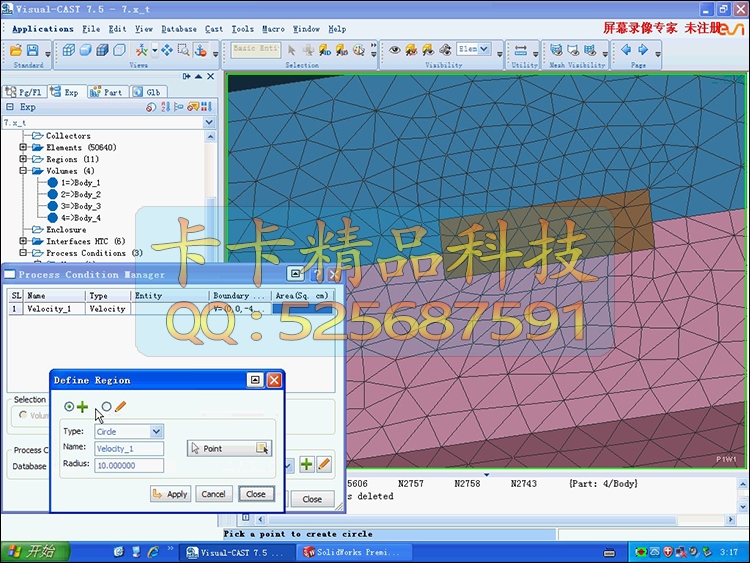750x563 pixels.
Task: Switch to the Glb tab
Action: pos(149,92)
